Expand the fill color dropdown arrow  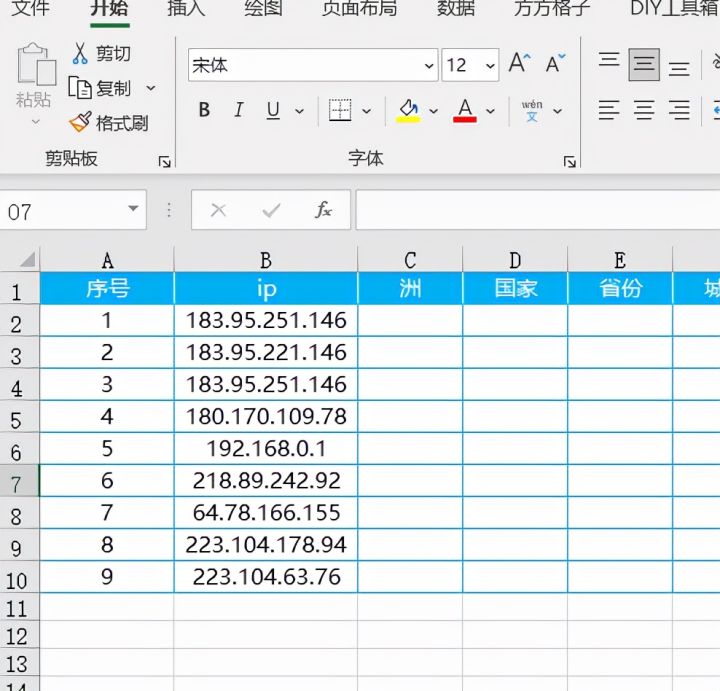click(433, 111)
